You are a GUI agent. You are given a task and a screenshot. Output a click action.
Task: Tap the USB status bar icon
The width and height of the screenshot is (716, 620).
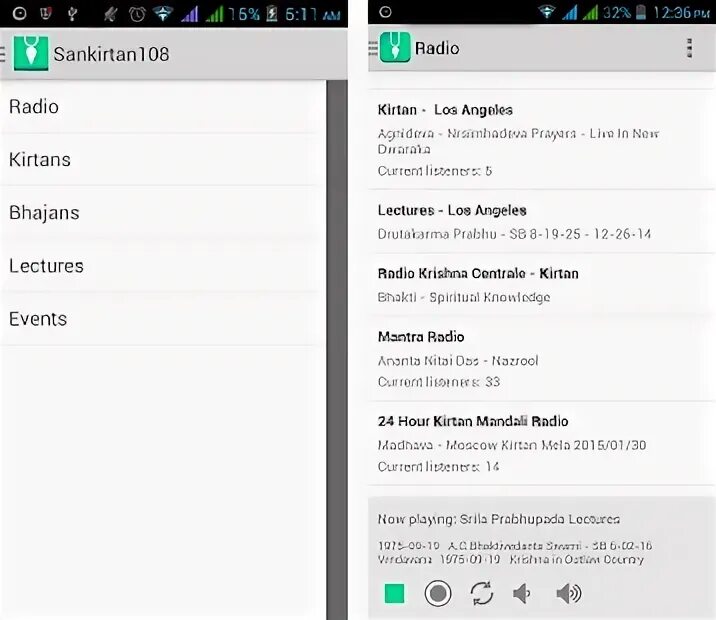click(x=72, y=14)
